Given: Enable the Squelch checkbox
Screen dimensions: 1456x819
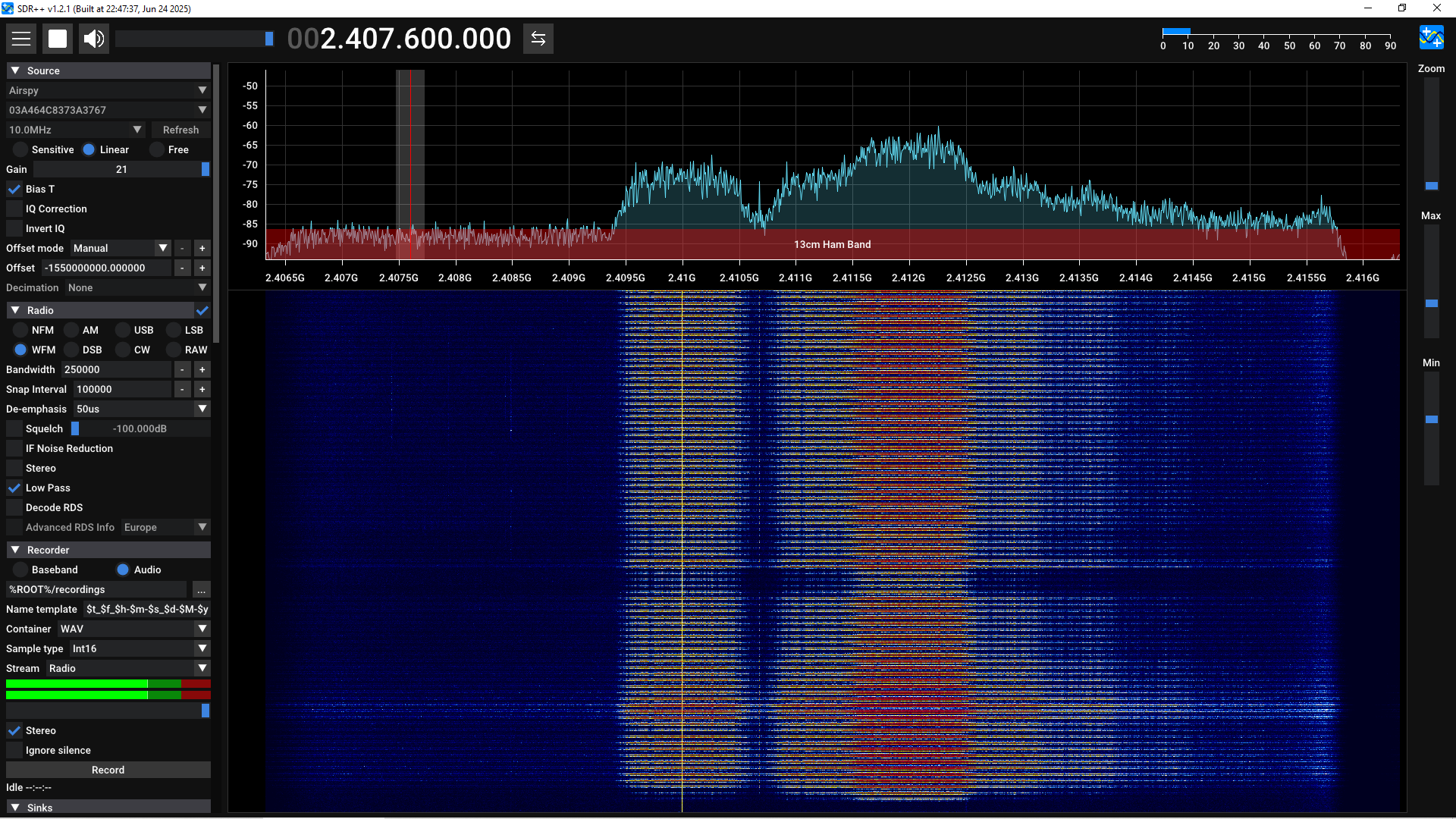Looking at the screenshot, I should click(14, 428).
